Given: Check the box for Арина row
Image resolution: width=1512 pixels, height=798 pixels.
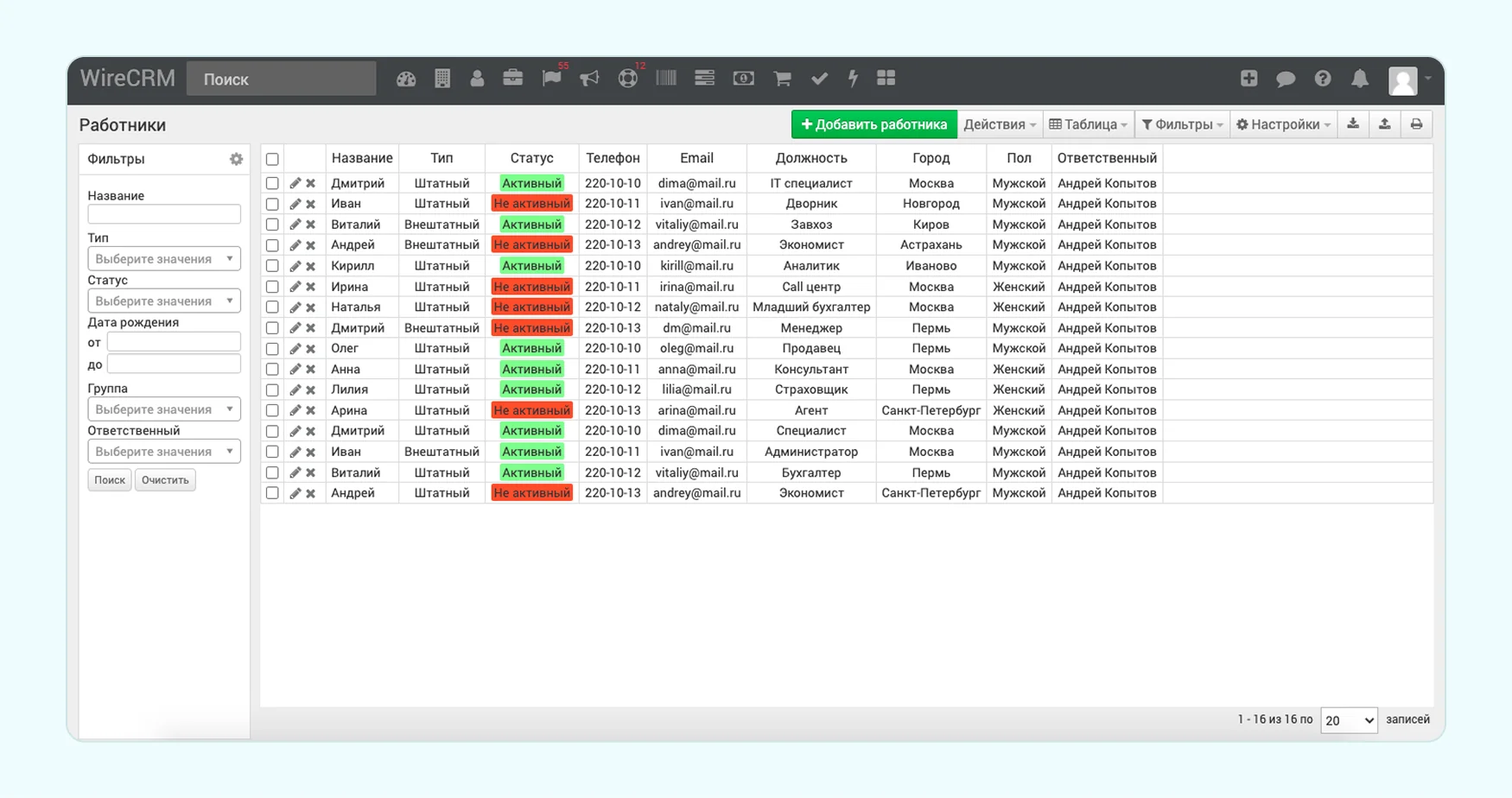Looking at the screenshot, I should (x=272, y=410).
